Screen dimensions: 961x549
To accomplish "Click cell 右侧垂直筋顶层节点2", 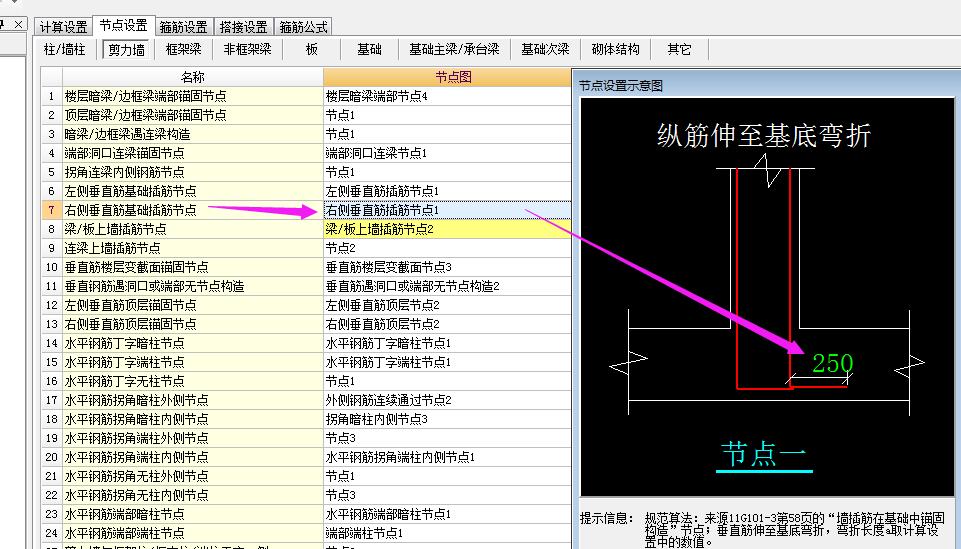I will 447,324.
